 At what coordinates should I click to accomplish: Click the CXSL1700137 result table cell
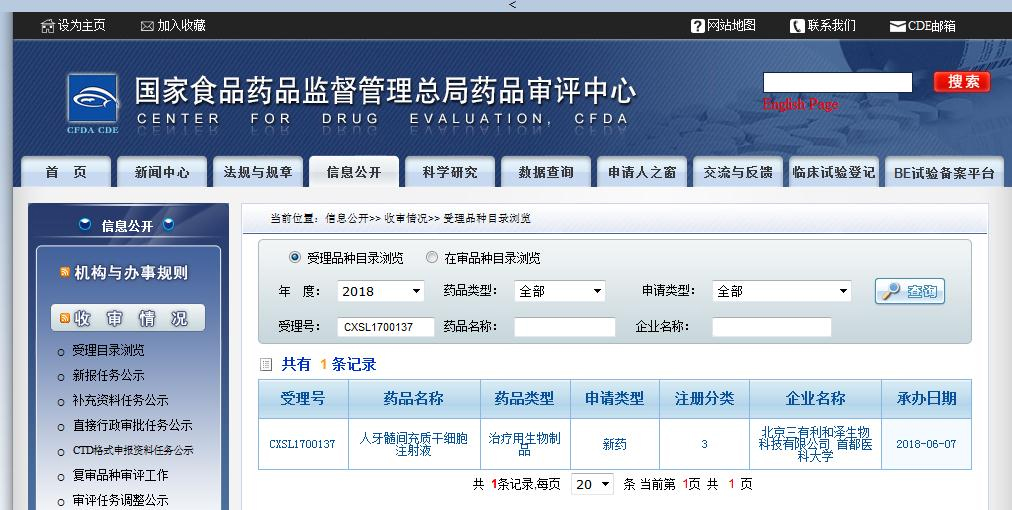coord(303,444)
